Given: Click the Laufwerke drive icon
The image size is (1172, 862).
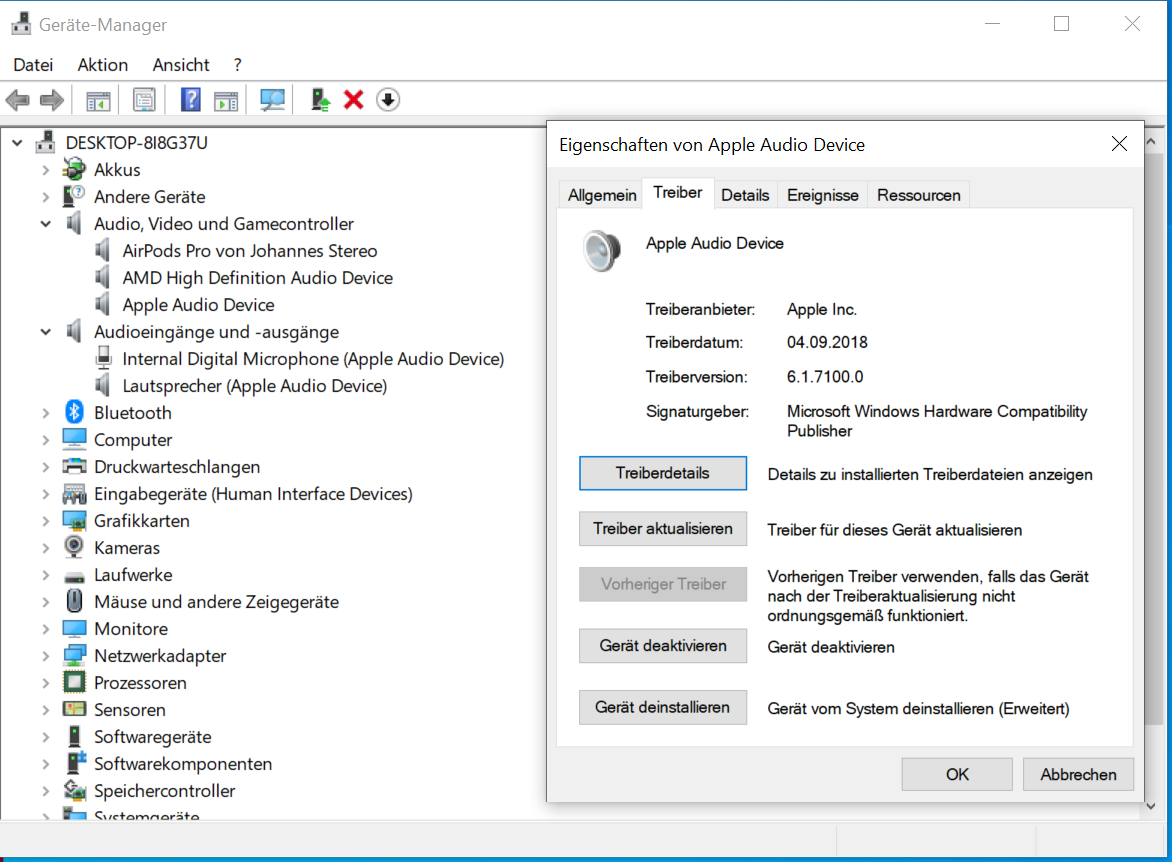Looking at the screenshot, I should 74,576.
